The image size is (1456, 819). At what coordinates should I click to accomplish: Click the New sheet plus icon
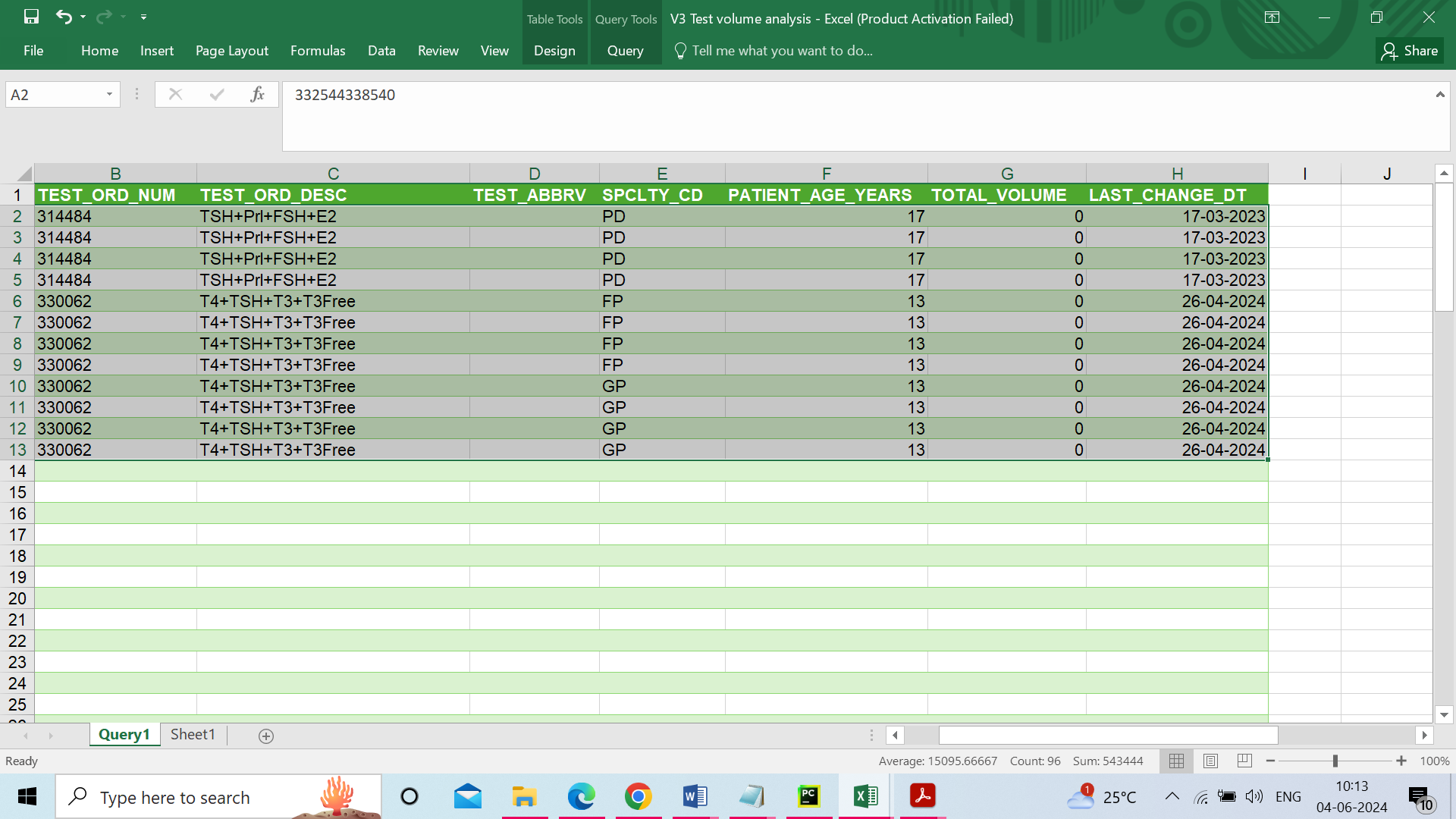click(x=266, y=736)
